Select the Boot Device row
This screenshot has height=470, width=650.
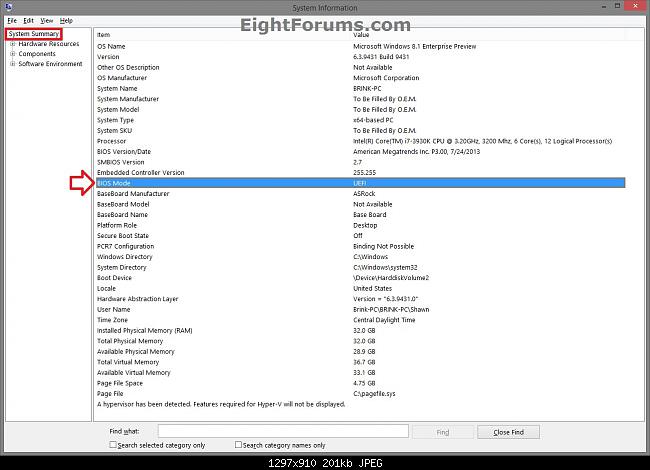[x=360, y=278]
